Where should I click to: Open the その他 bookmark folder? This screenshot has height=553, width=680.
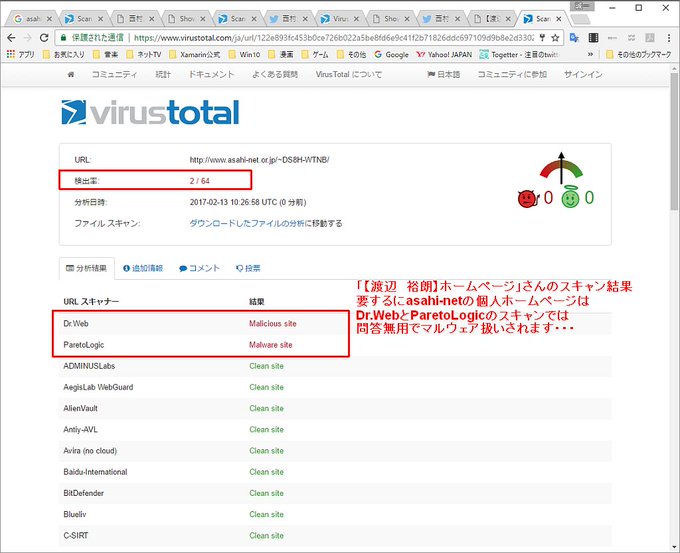click(x=351, y=55)
